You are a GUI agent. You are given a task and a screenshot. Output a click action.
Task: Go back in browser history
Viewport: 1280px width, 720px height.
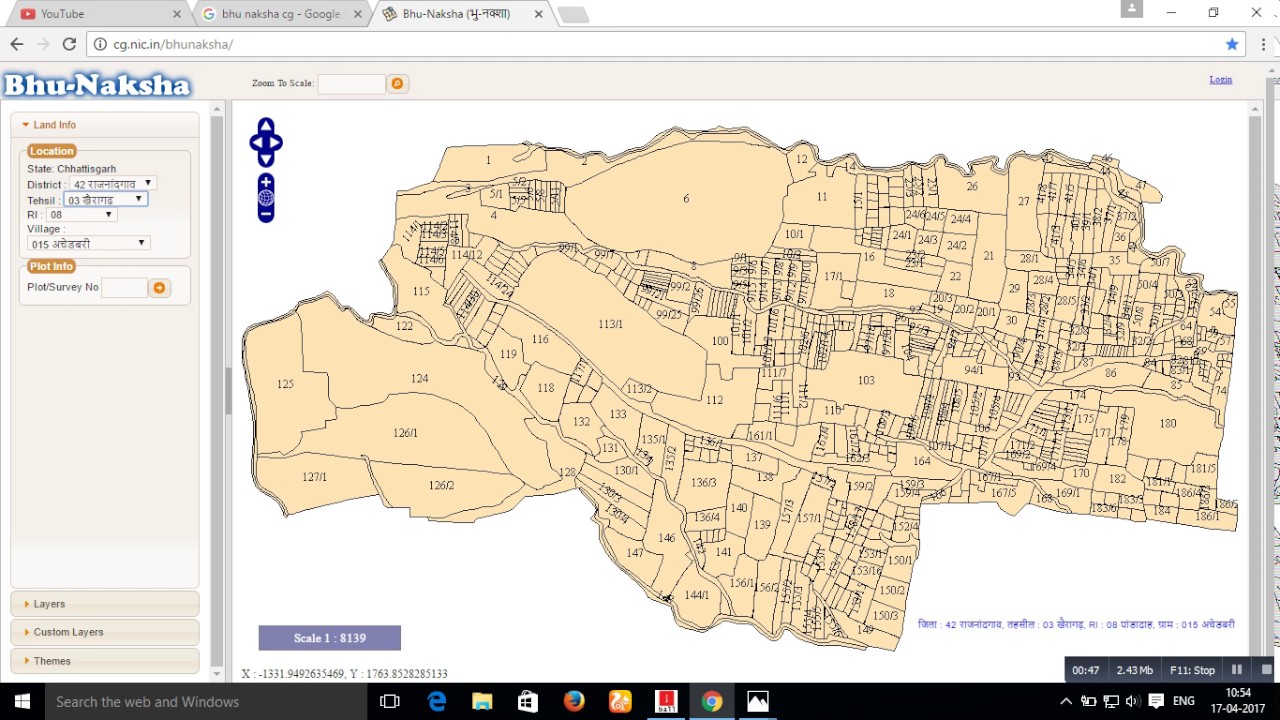tap(16, 44)
